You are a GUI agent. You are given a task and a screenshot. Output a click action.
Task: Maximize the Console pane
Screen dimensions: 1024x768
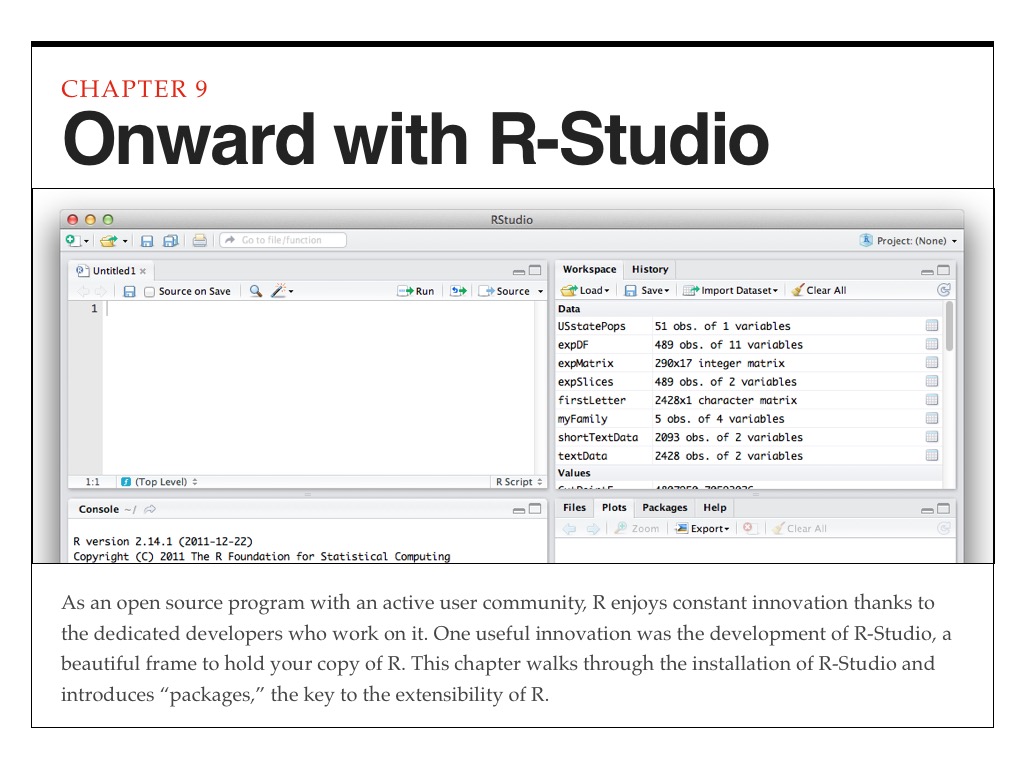click(535, 509)
